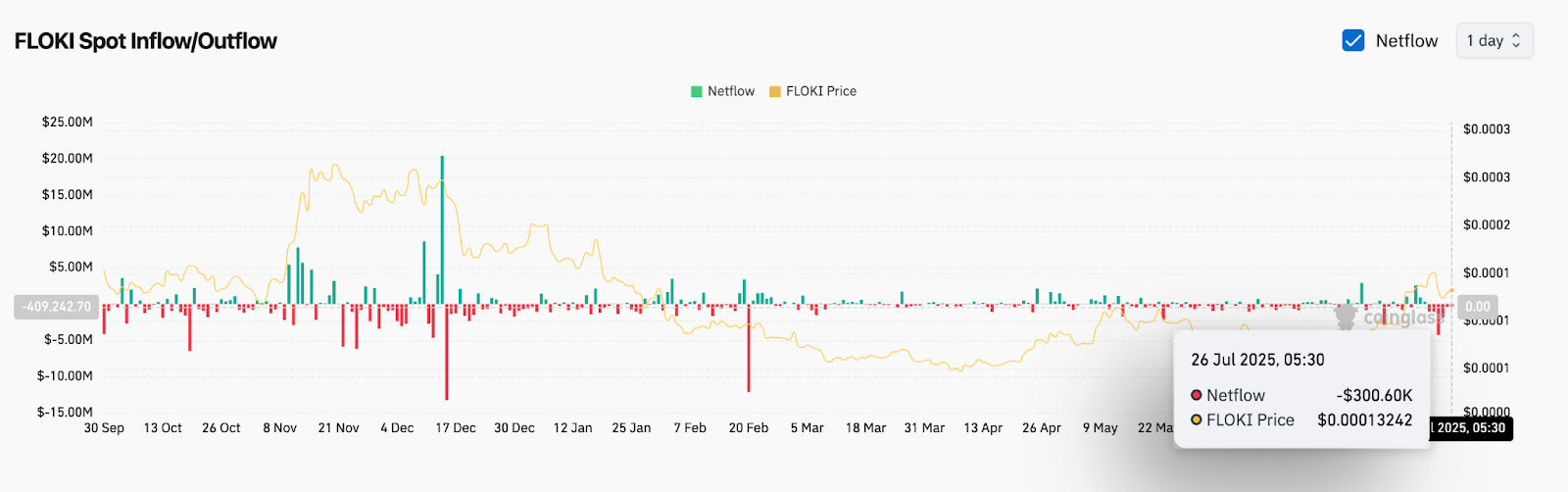This screenshot has width=1568, height=492.
Task: Click the 12 Jan x-axis label
Action: (x=572, y=428)
